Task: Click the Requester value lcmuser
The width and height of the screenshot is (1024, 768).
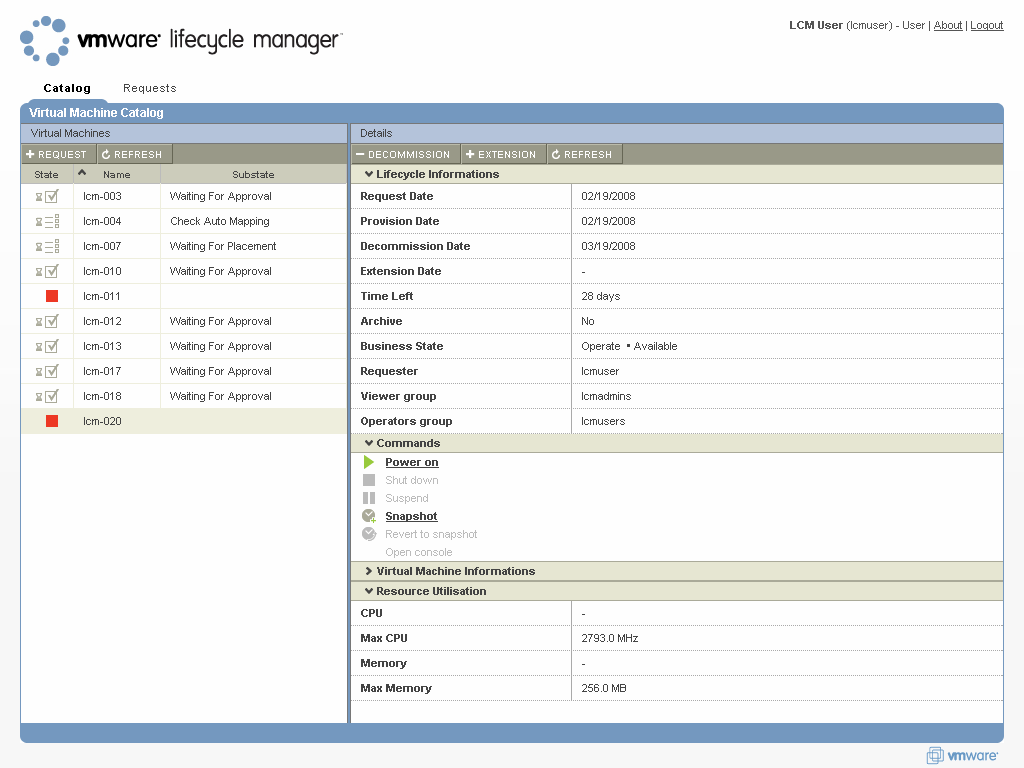Action: click(600, 371)
